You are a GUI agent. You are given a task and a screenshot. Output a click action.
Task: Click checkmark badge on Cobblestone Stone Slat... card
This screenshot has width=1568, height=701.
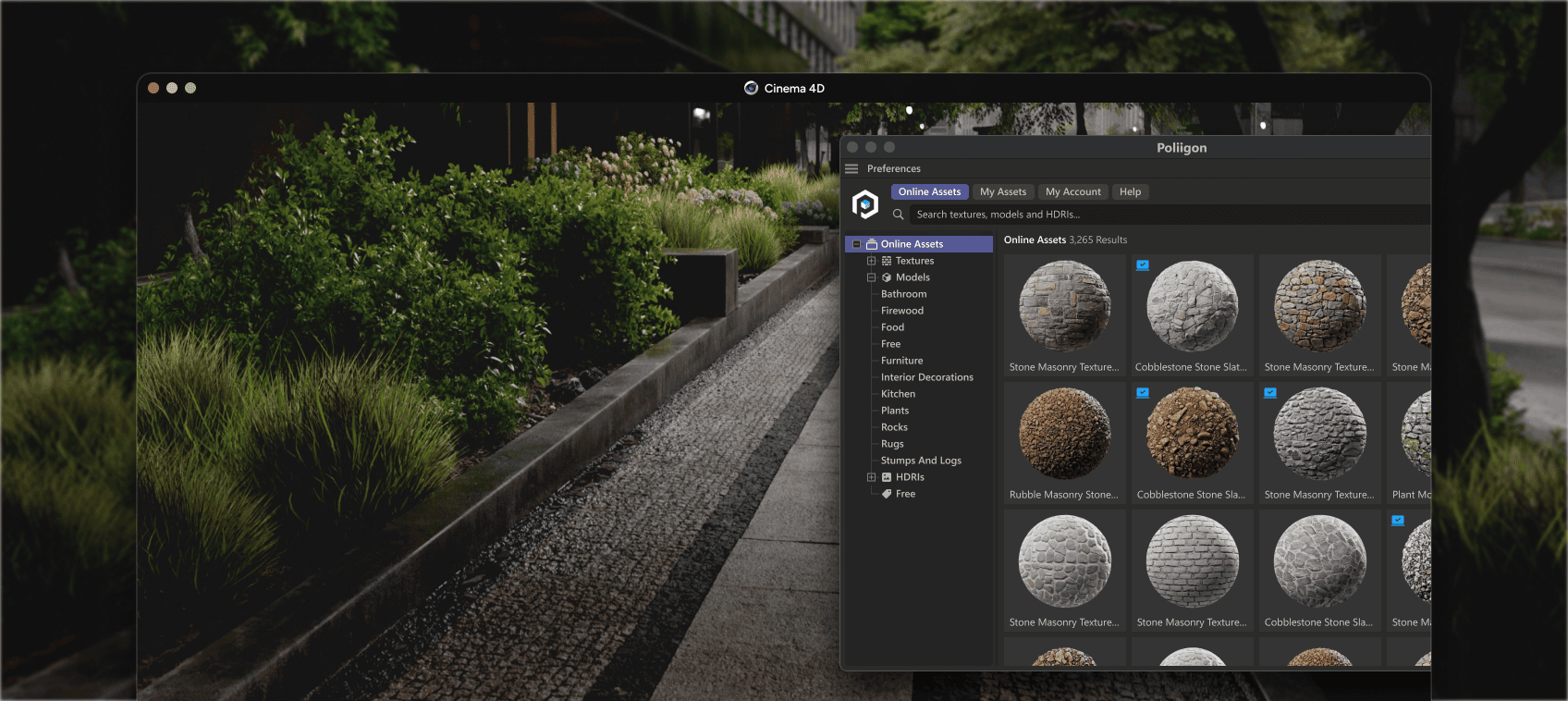pos(1143,265)
